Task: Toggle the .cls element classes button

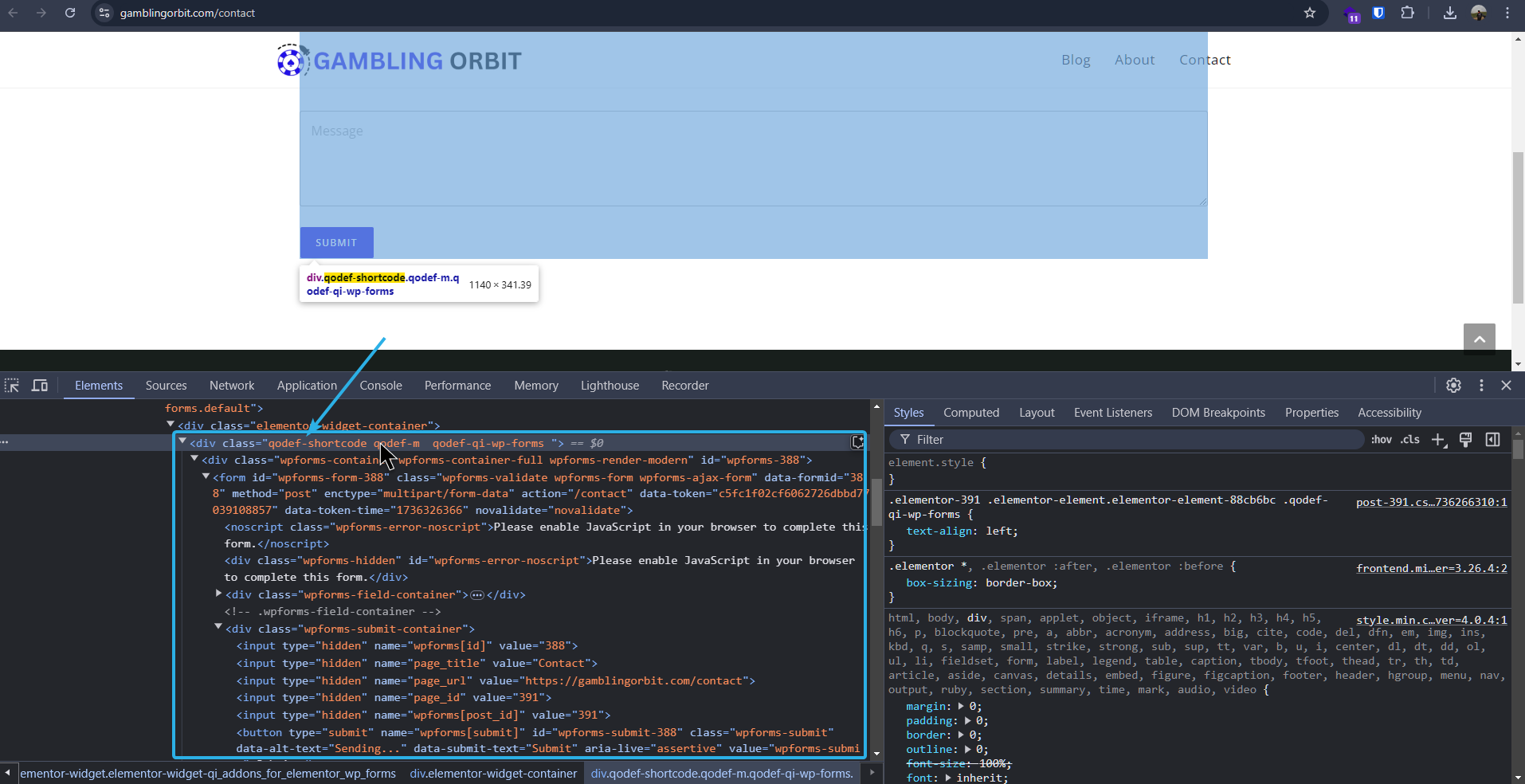Action: coord(1410,440)
